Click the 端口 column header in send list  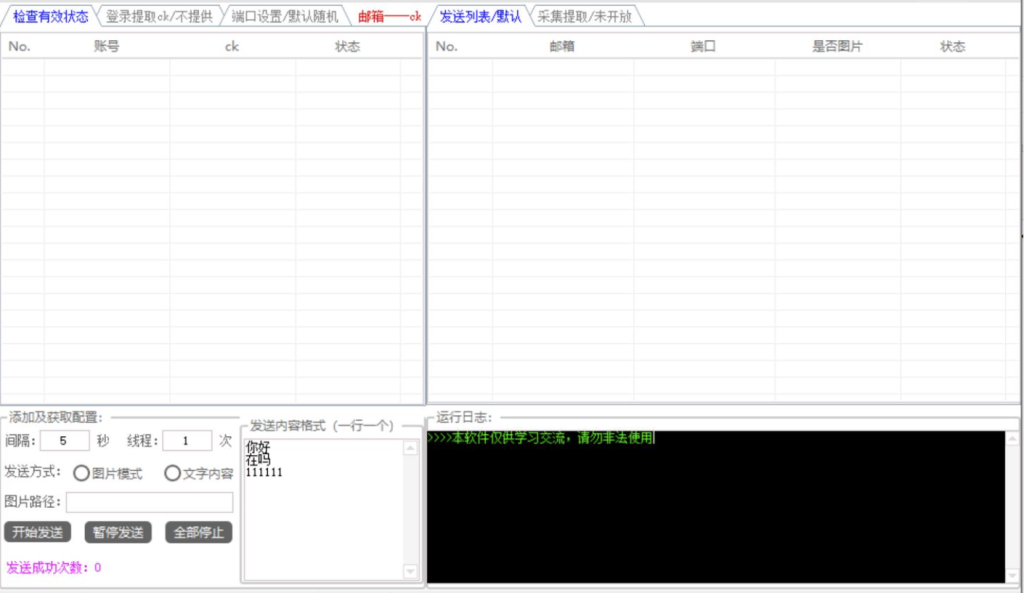tap(703, 46)
